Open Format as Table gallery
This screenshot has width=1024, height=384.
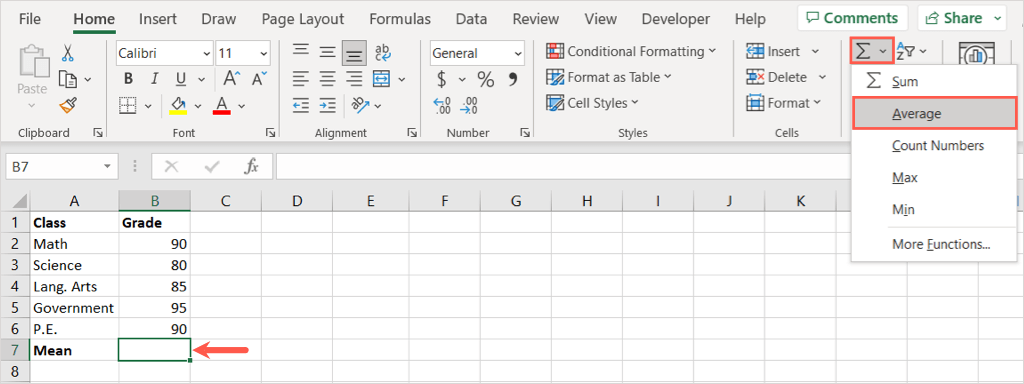click(x=609, y=77)
